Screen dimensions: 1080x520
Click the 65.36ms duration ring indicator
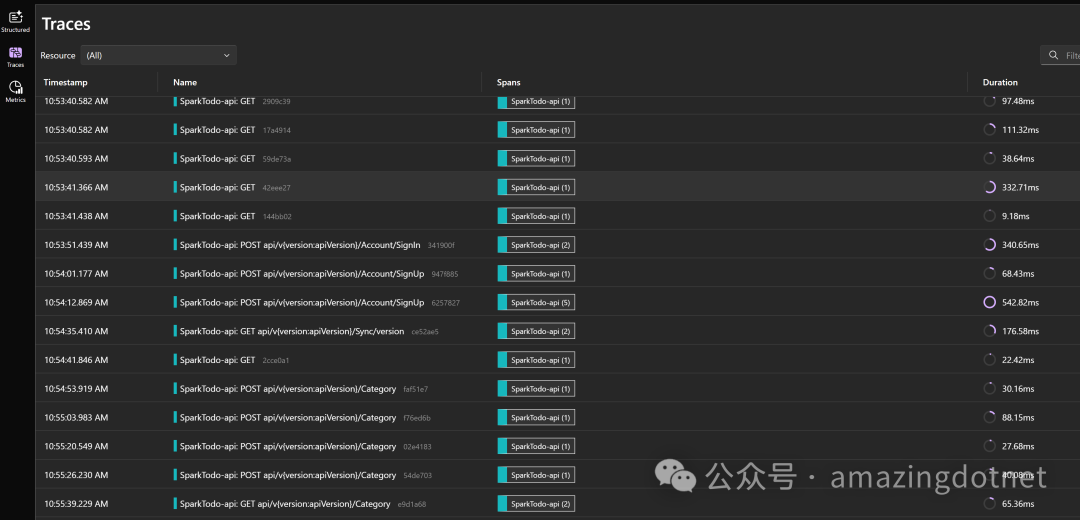990,503
